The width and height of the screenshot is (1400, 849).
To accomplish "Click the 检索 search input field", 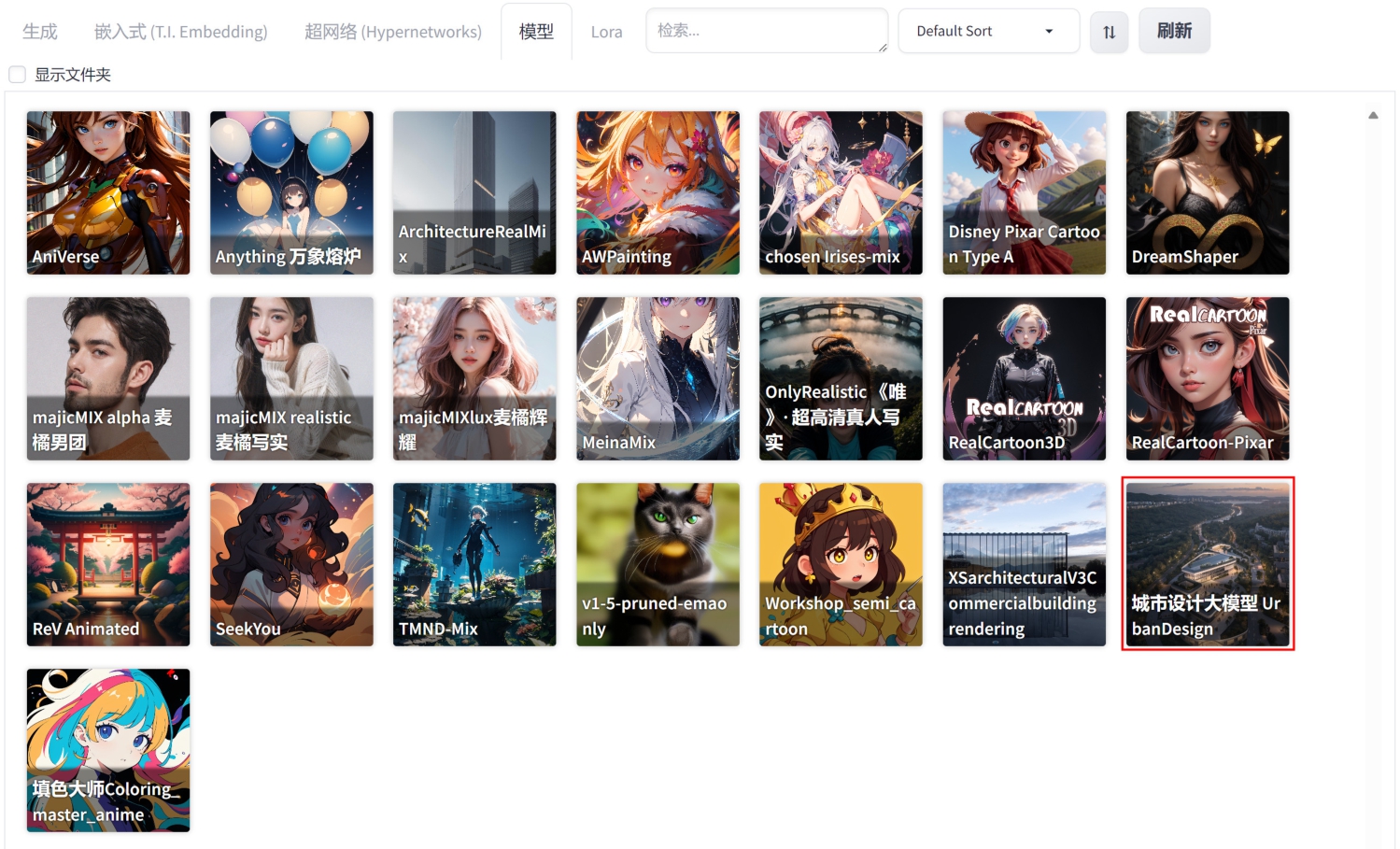I will pos(766,32).
